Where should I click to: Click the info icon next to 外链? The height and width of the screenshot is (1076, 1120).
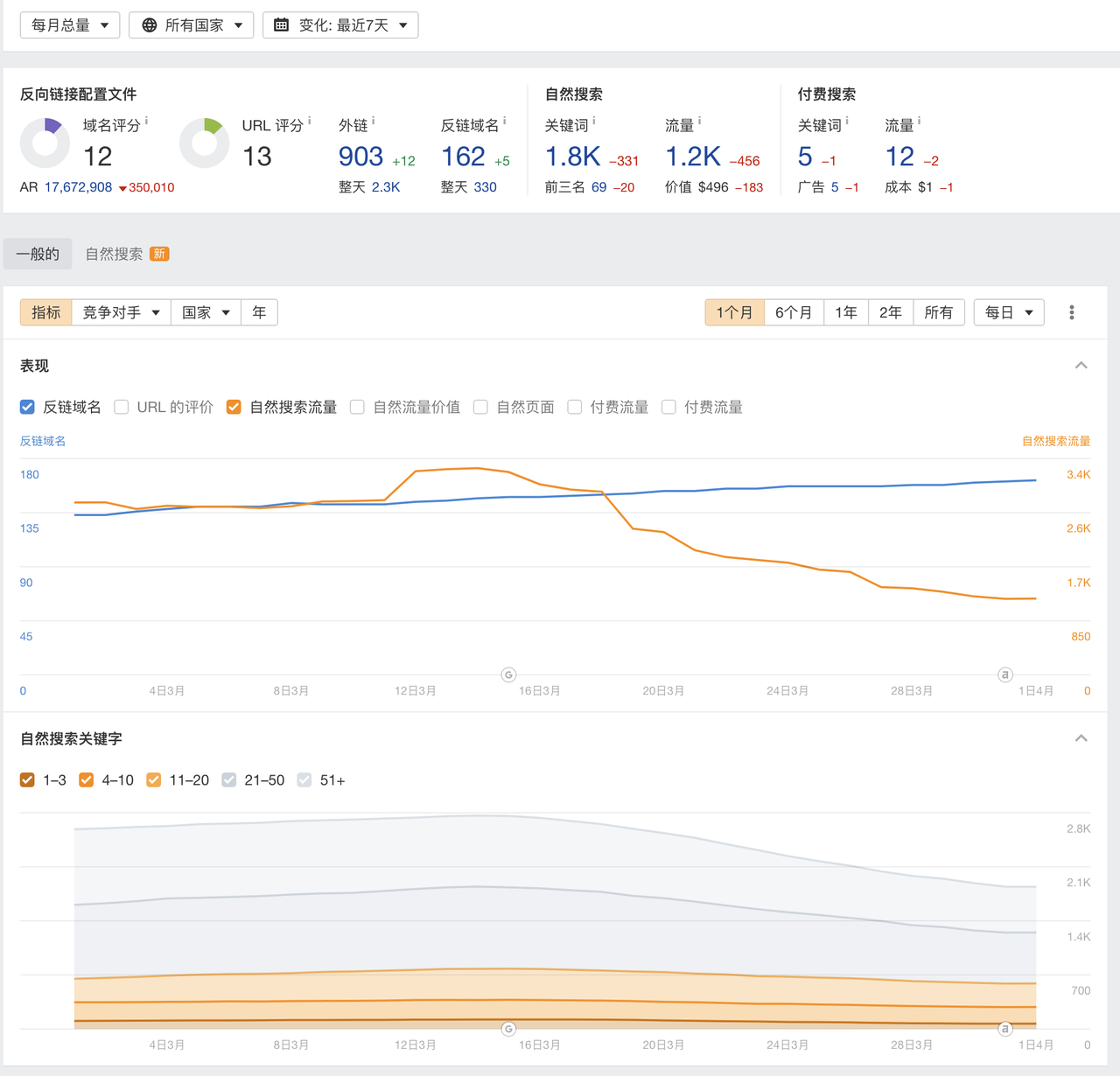pos(374,121)
